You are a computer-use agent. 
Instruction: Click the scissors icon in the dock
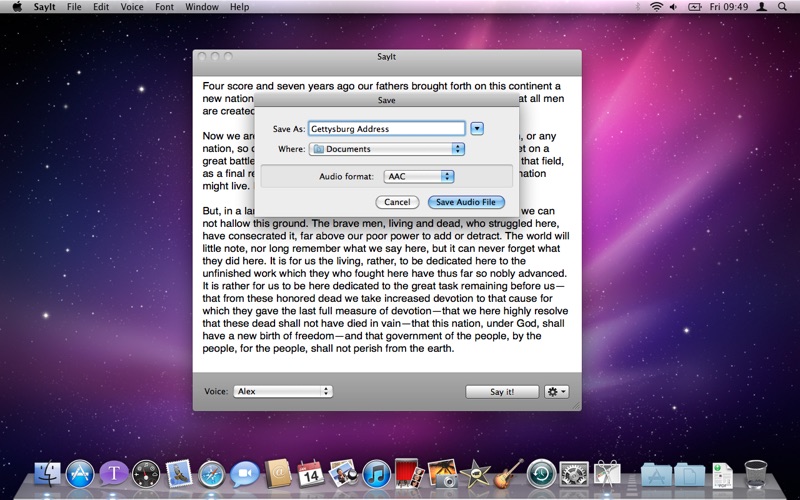[x=607, y=474]
